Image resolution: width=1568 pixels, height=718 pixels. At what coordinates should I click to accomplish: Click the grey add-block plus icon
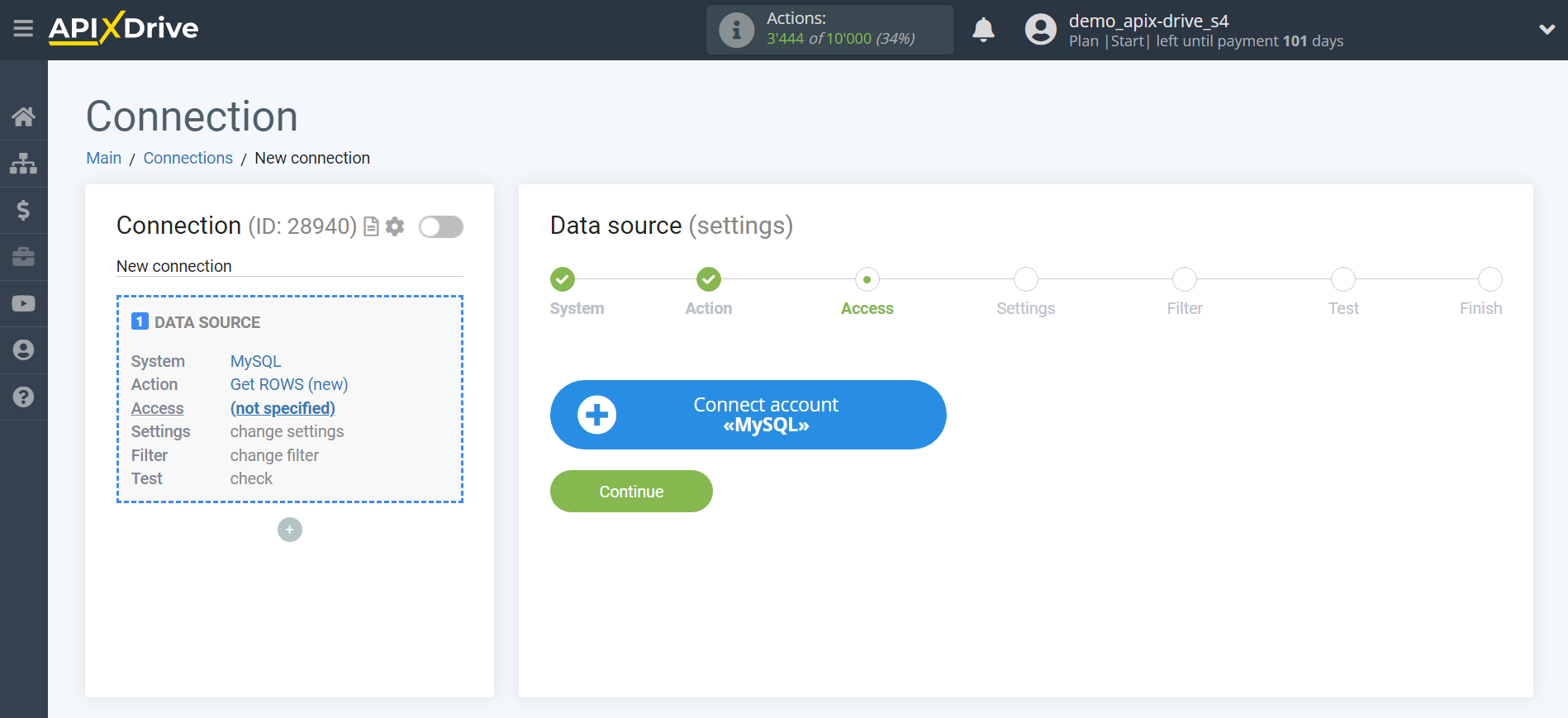tap(290, 530)
